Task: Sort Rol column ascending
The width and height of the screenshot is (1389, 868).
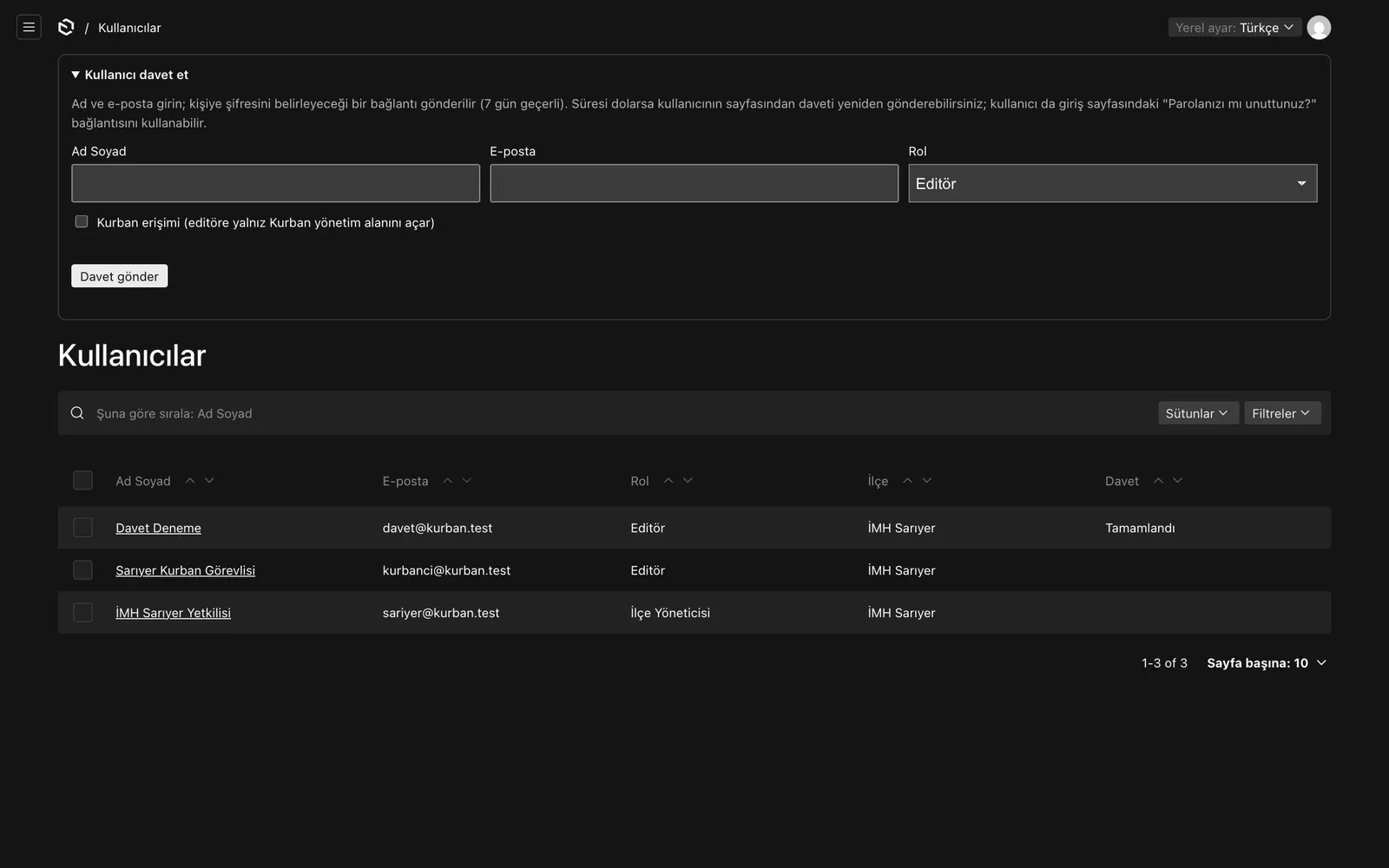Action: point(668,480)
